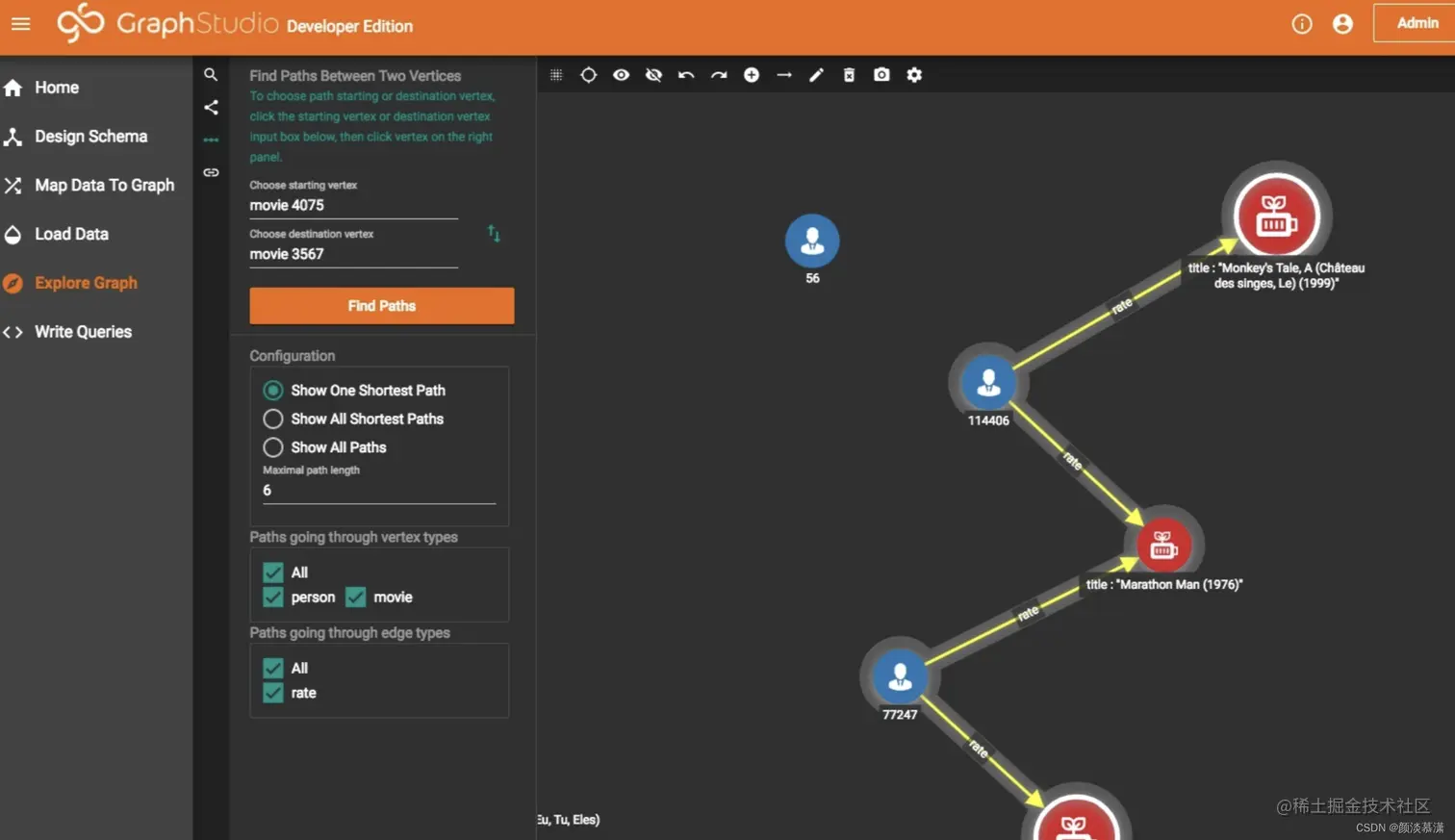Viewport: 1455px width, 840px height.
Task: Select person vertex 77247
Action: [x=900, y=676]
